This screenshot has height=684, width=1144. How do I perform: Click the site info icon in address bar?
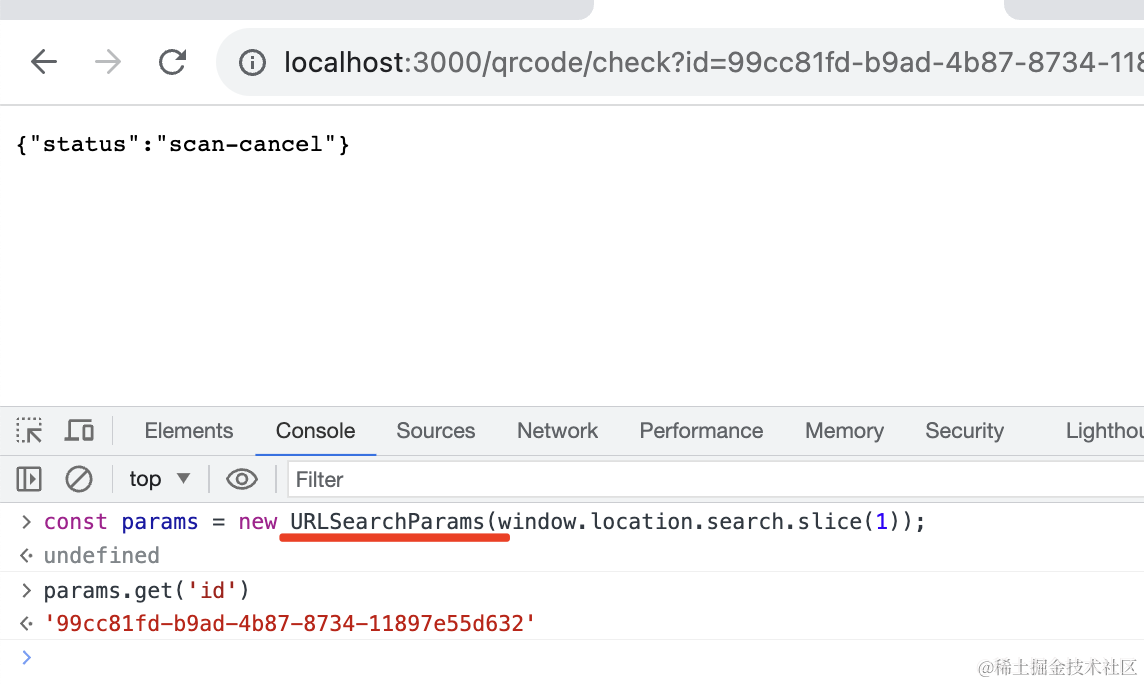tap(252, 63)
